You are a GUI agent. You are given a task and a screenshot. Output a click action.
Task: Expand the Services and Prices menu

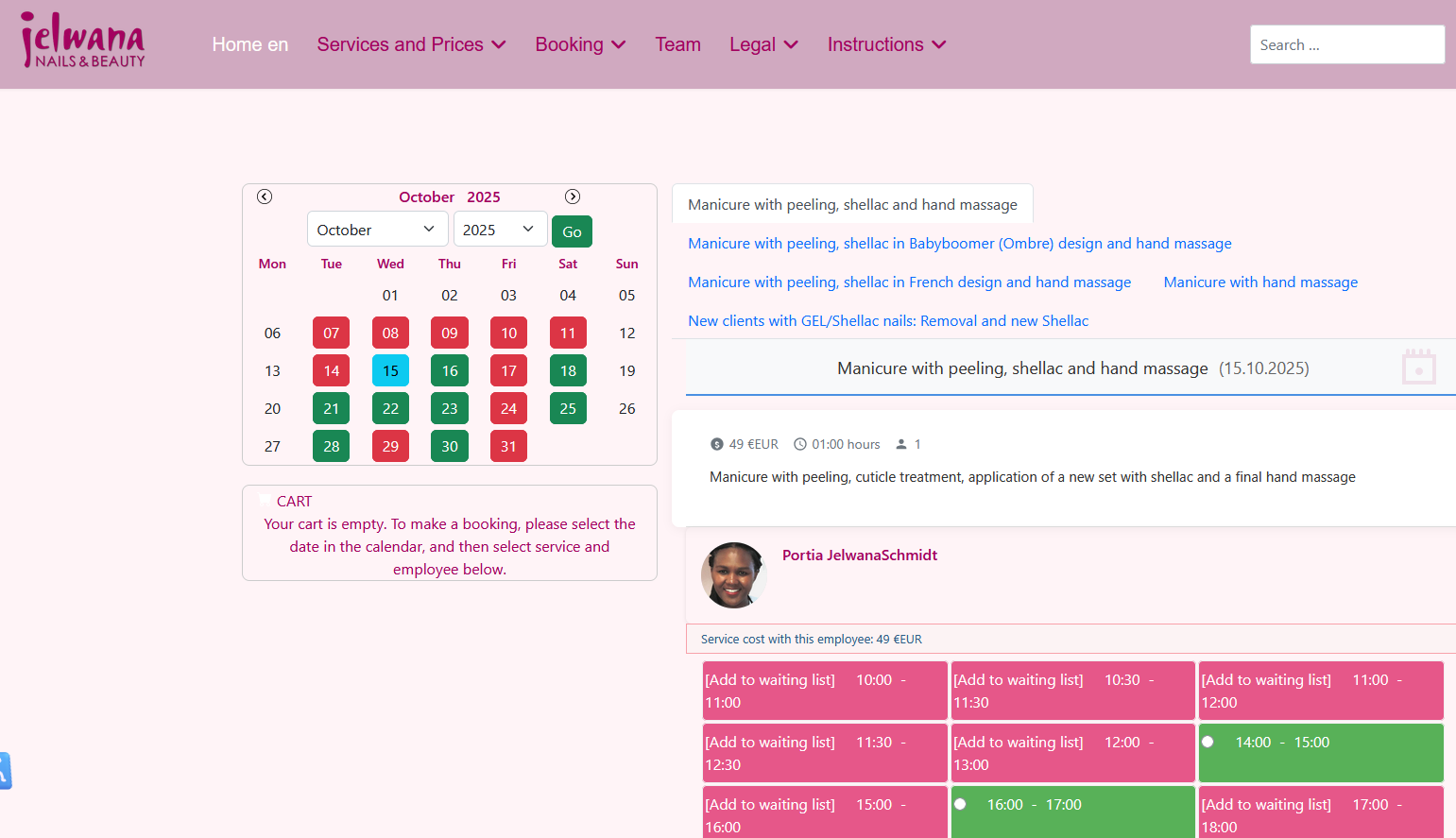click(411, 44)
